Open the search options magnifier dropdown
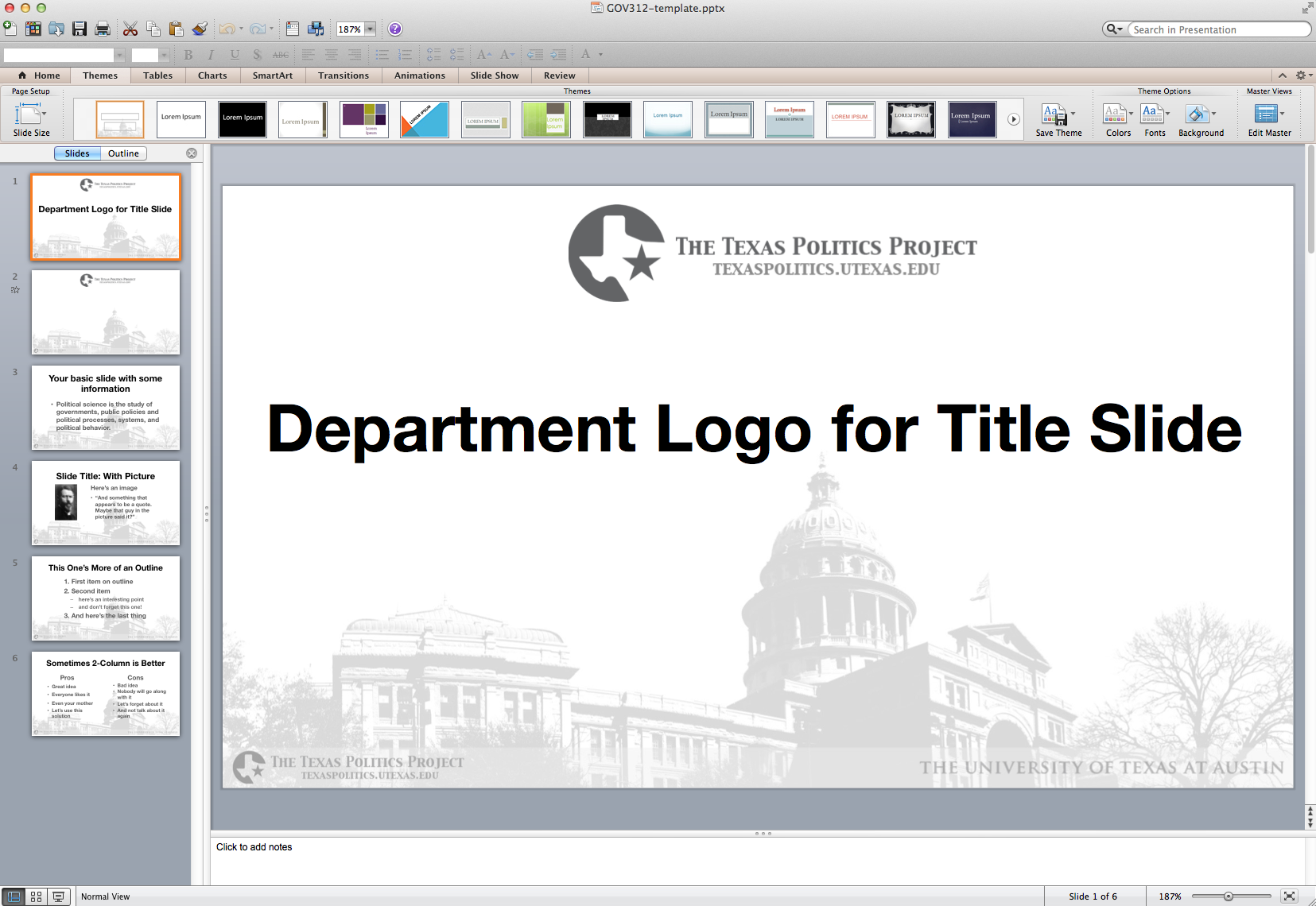Screen dimensions: 1316x906 coord(1114,29)
